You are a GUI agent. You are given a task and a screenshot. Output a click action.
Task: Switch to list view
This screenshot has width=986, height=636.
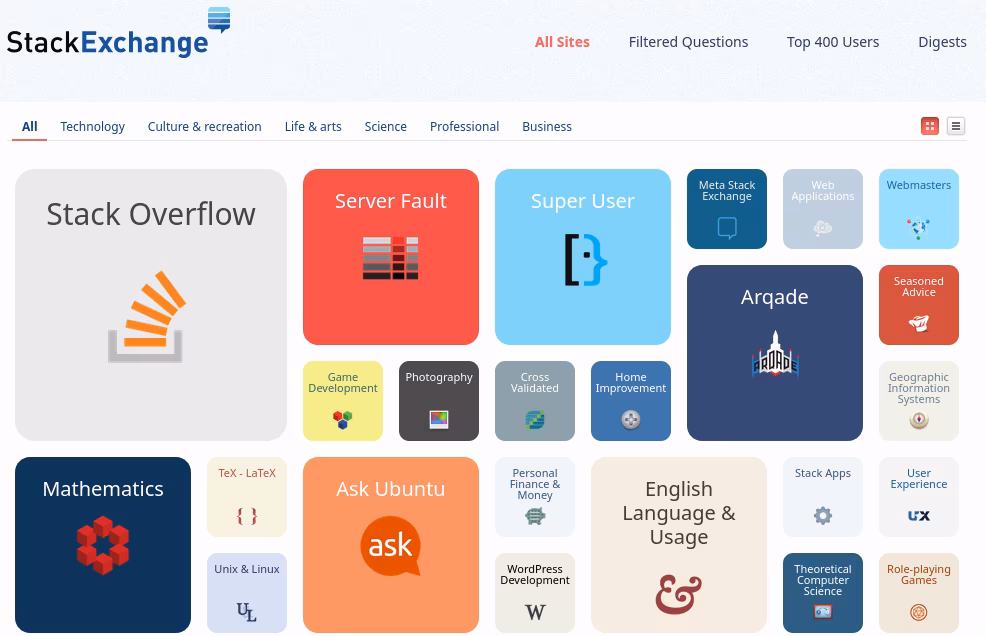click(x=956, y=126)
